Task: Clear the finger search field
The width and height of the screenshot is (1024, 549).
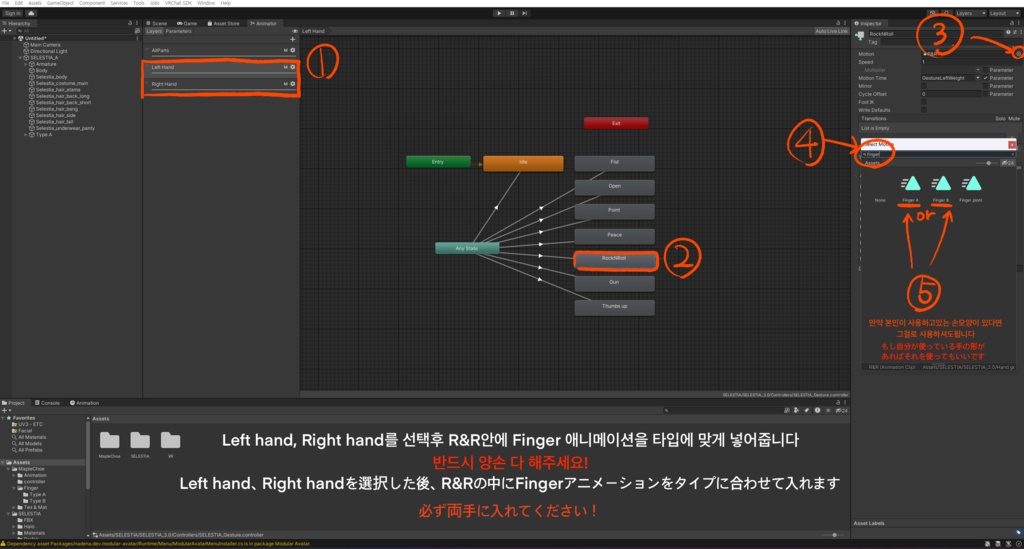Action: [x=1013, y=154]
